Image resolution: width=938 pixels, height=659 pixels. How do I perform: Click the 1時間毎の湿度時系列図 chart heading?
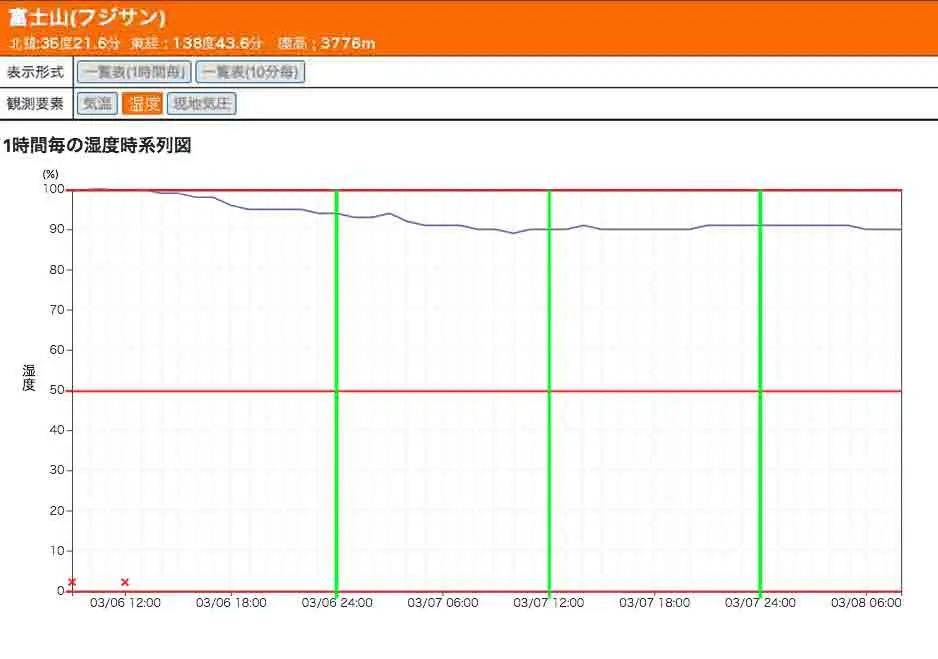pyautogui.click(x=97, y=145)
